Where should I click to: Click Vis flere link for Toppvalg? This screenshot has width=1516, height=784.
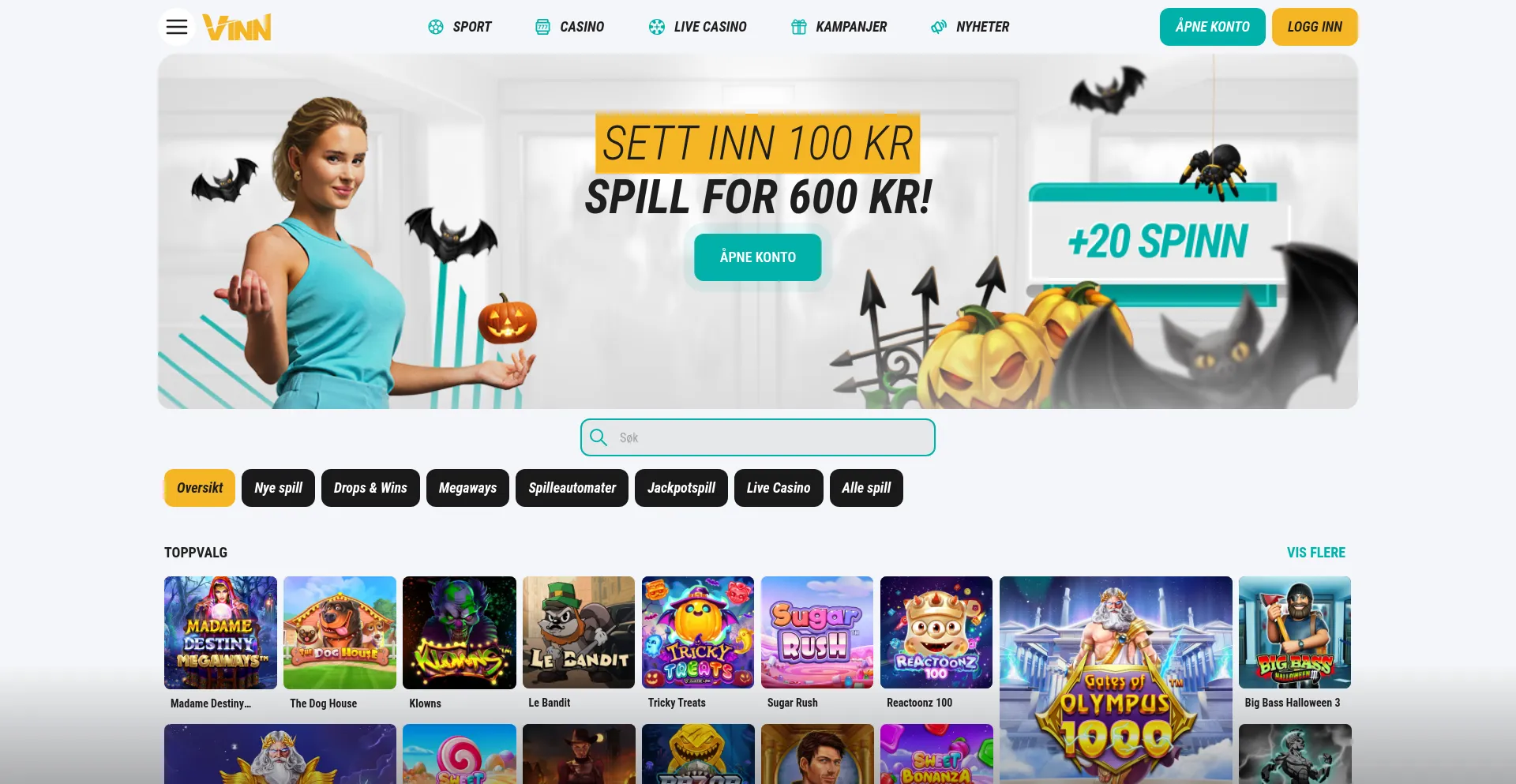pos(1315,553)
